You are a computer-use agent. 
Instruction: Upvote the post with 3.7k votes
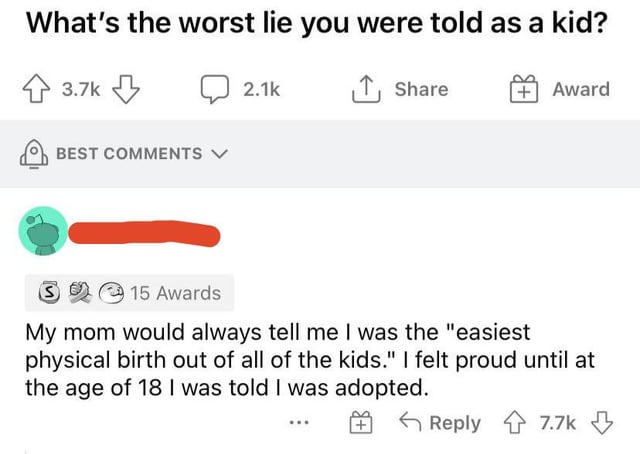coord(37,90)
